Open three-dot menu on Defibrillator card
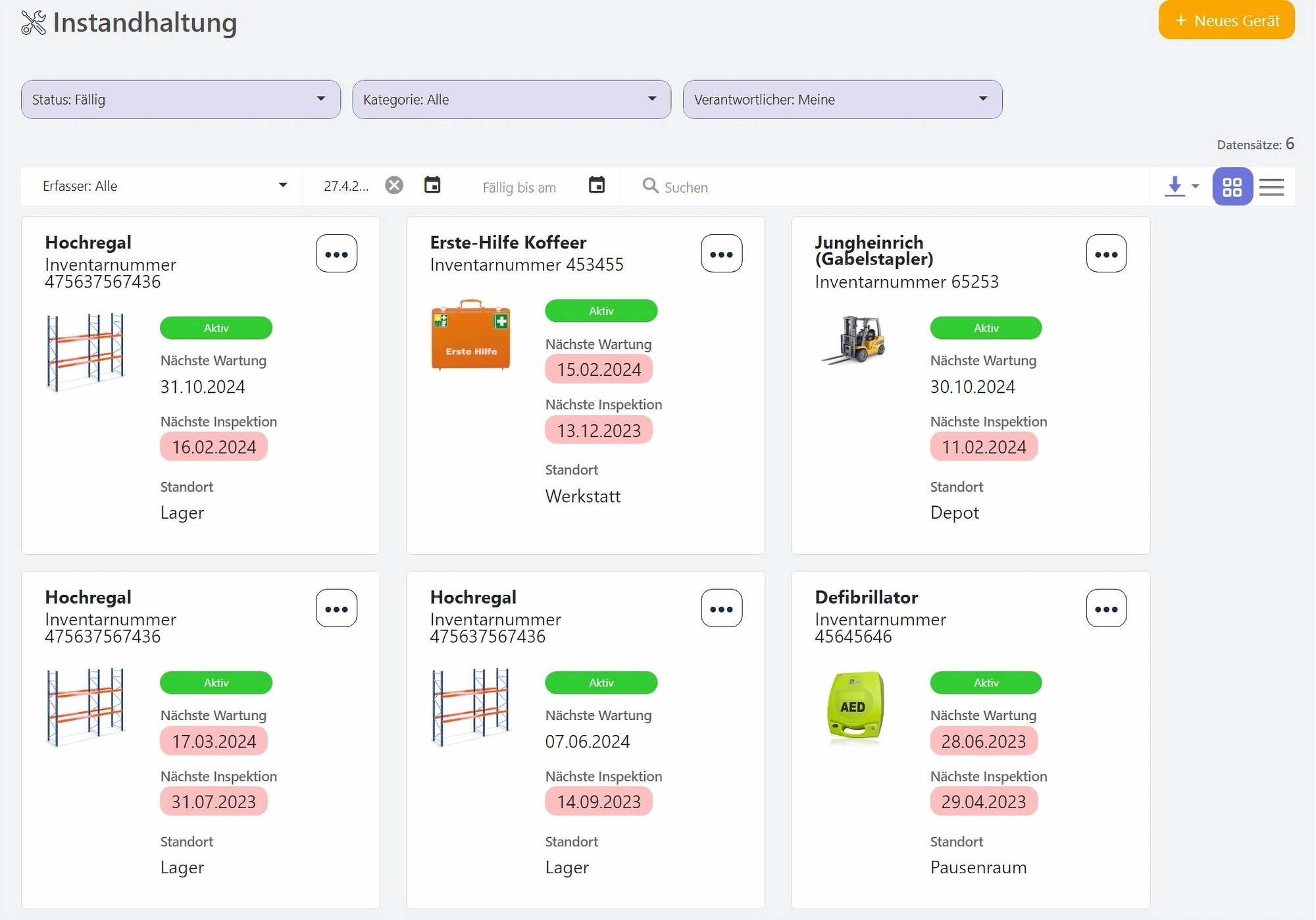The height and width of the screenshot is (920, 1316). click(1105, 609)
